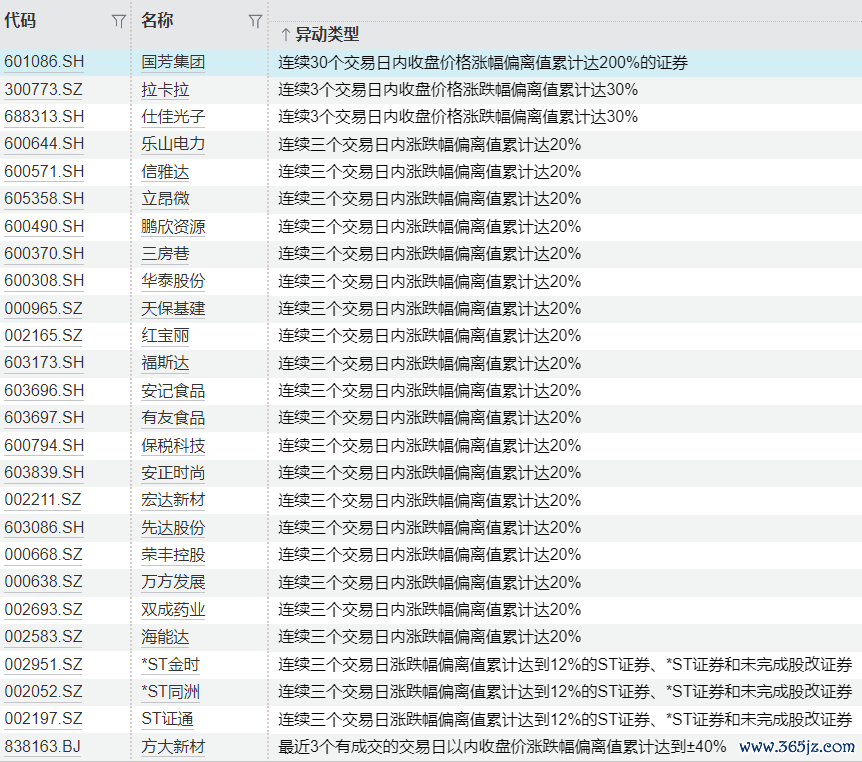The height and width of the screenshot is (762, 862).
Task: Open stock code 600490.SH
Action: pyautogui.click(x=44, y=227)
